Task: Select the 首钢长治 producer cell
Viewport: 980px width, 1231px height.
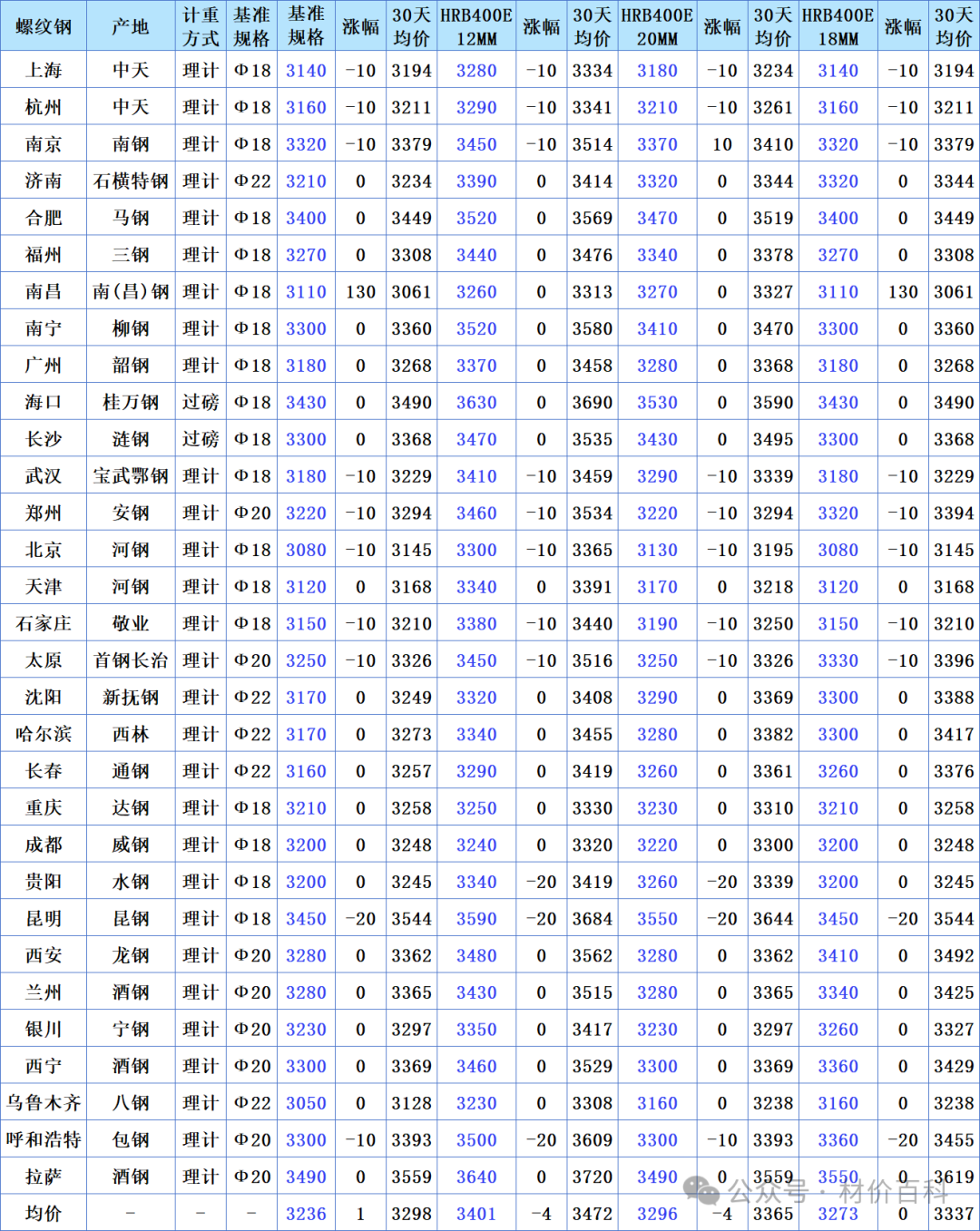Action: 131,660
